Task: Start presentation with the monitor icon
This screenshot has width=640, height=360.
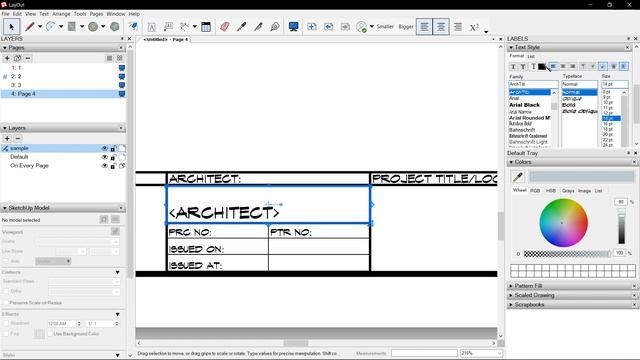Action: (x=293, y=27)
